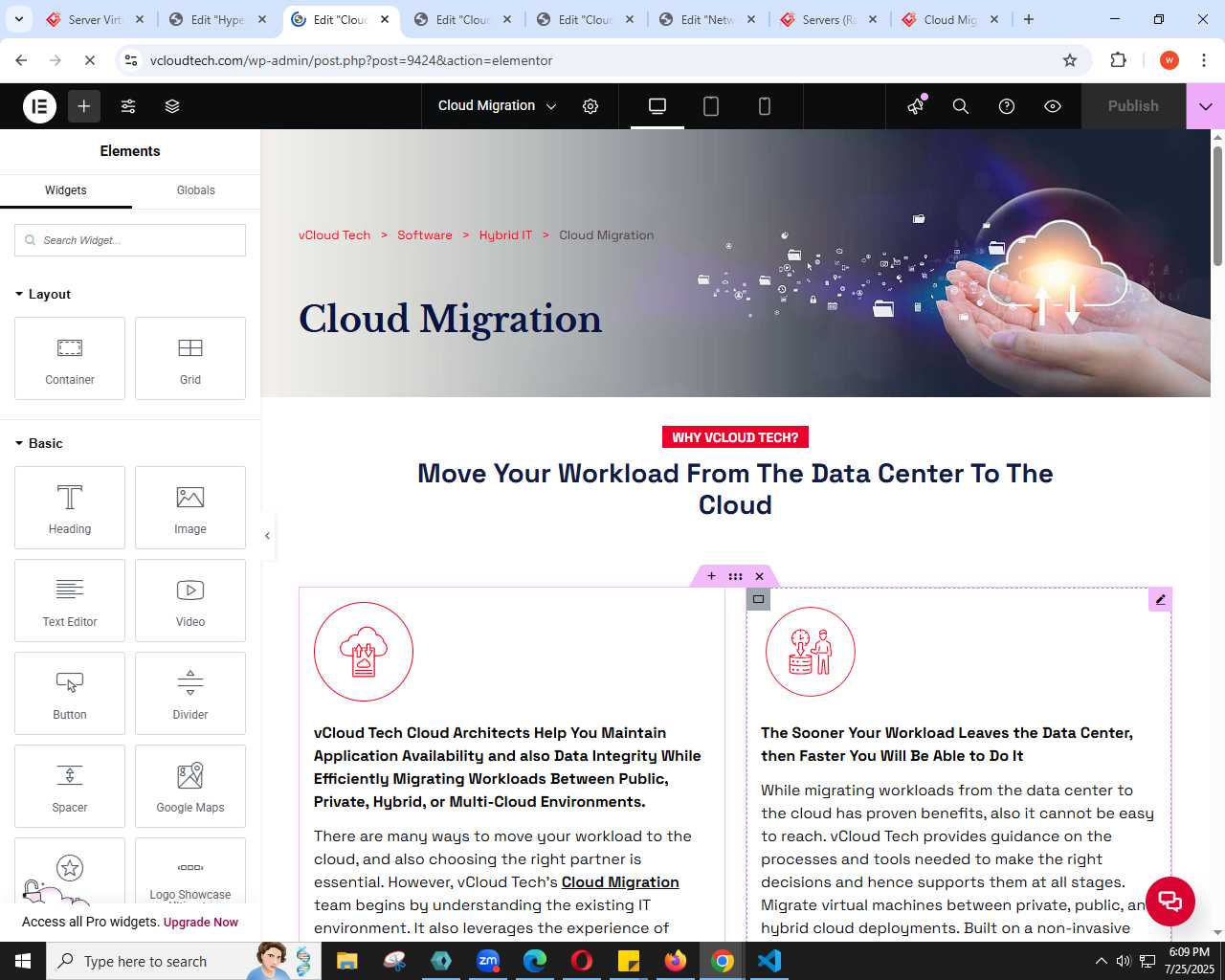Click the gray container handle icon on right column
The height and width of the screenshot is (980, 1225).
[758, 599]
